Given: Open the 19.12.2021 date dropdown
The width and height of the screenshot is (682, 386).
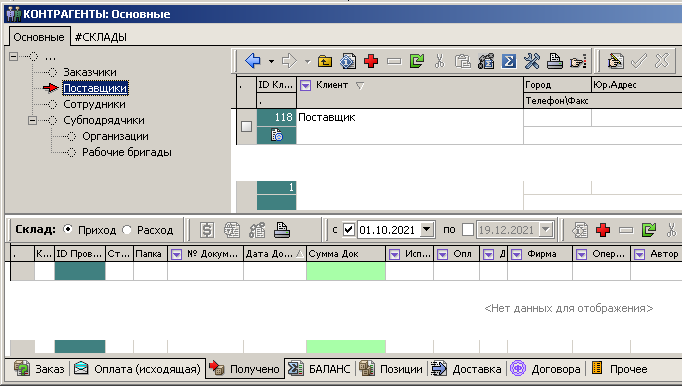Looking at the screenshot, I should 545,229.
